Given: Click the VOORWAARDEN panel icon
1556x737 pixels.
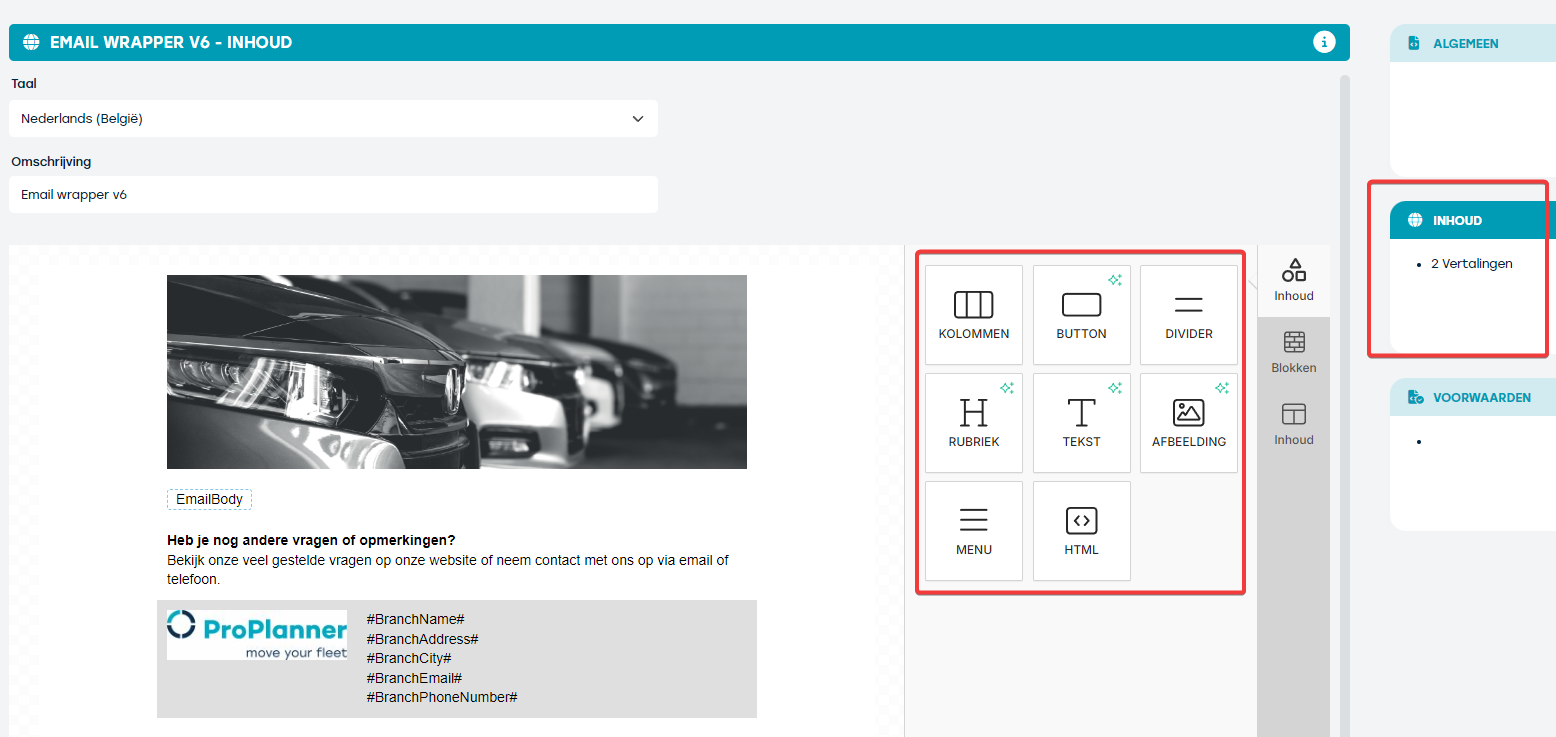Looking at the screenshot, I should click(x=1416, y=397).
